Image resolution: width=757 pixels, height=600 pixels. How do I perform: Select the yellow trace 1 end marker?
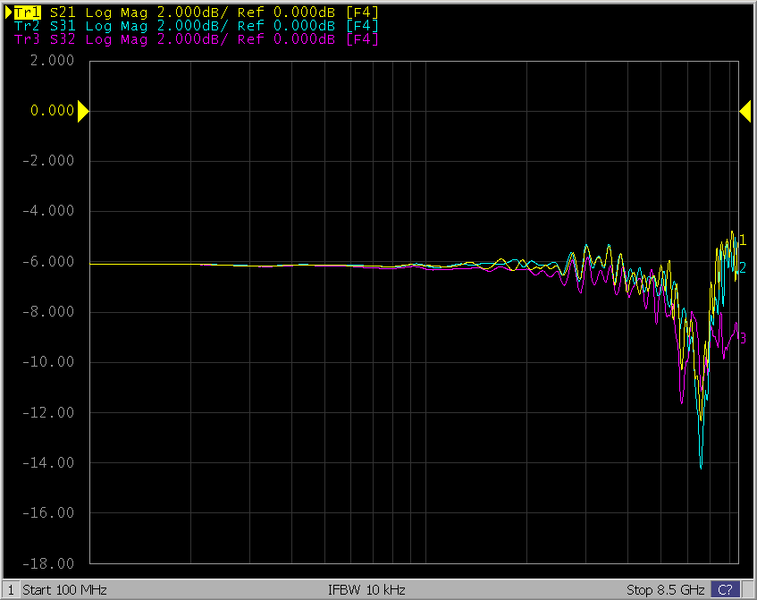742,240
